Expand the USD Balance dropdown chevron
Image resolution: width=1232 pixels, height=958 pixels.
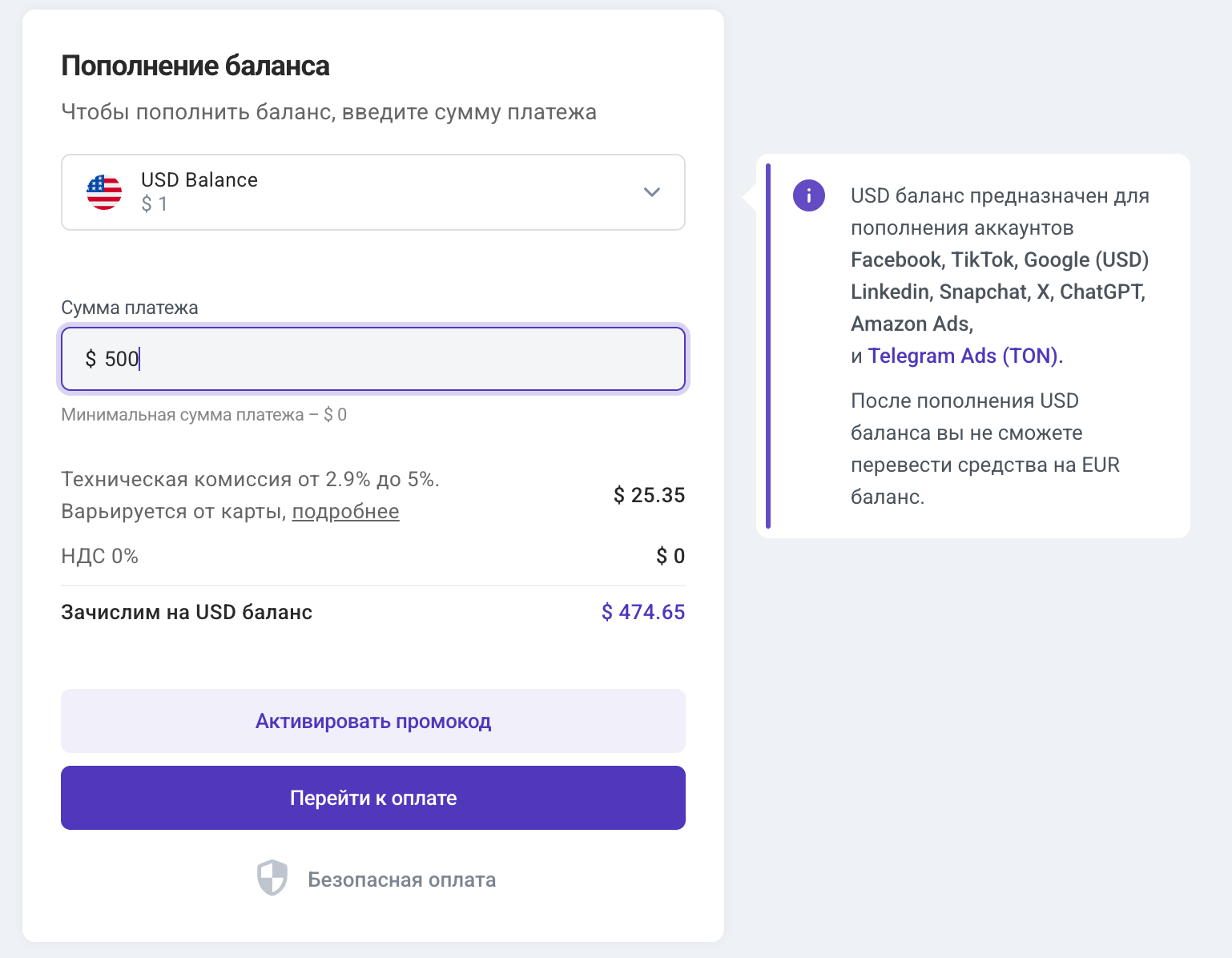tap(652, 192)
